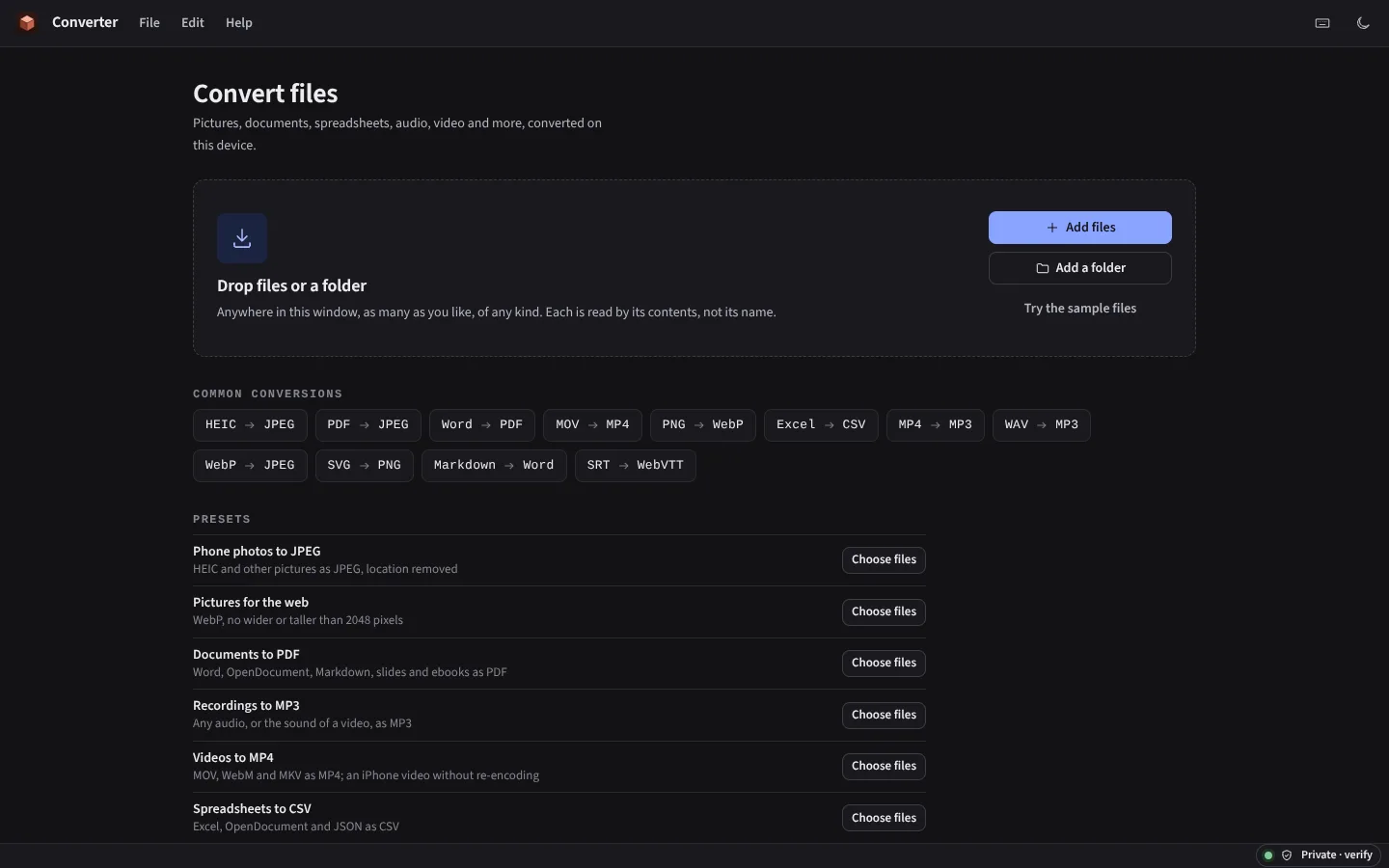
Task: Click the Add files button
Action: 1080,228
